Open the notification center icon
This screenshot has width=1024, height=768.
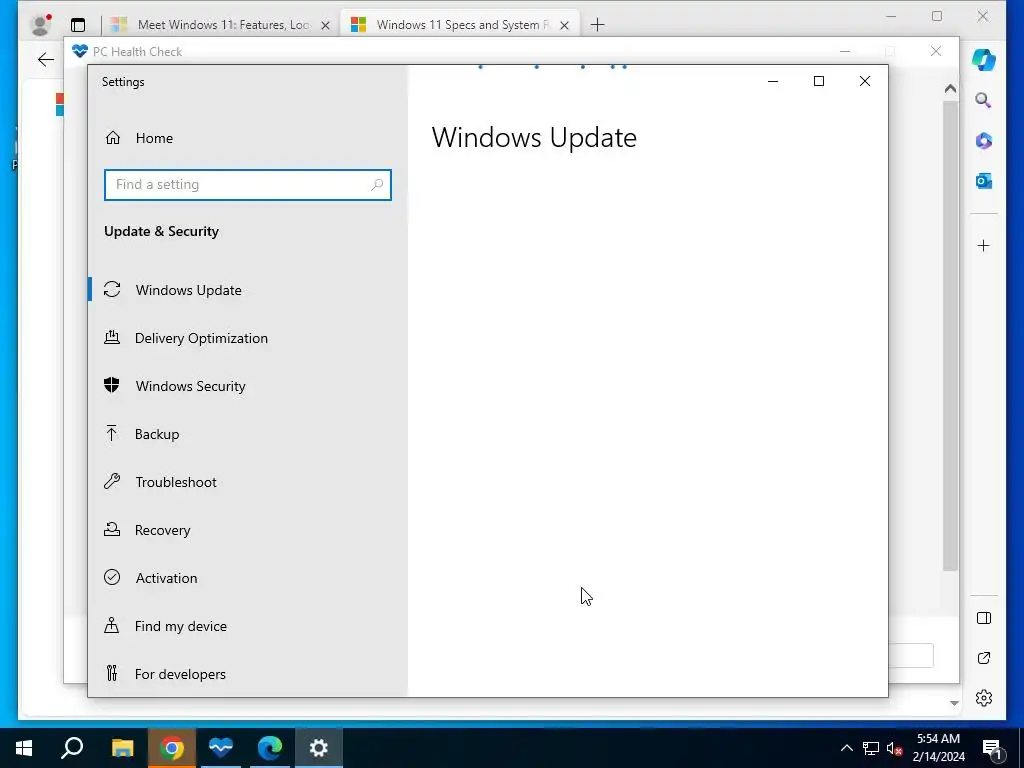992,748
